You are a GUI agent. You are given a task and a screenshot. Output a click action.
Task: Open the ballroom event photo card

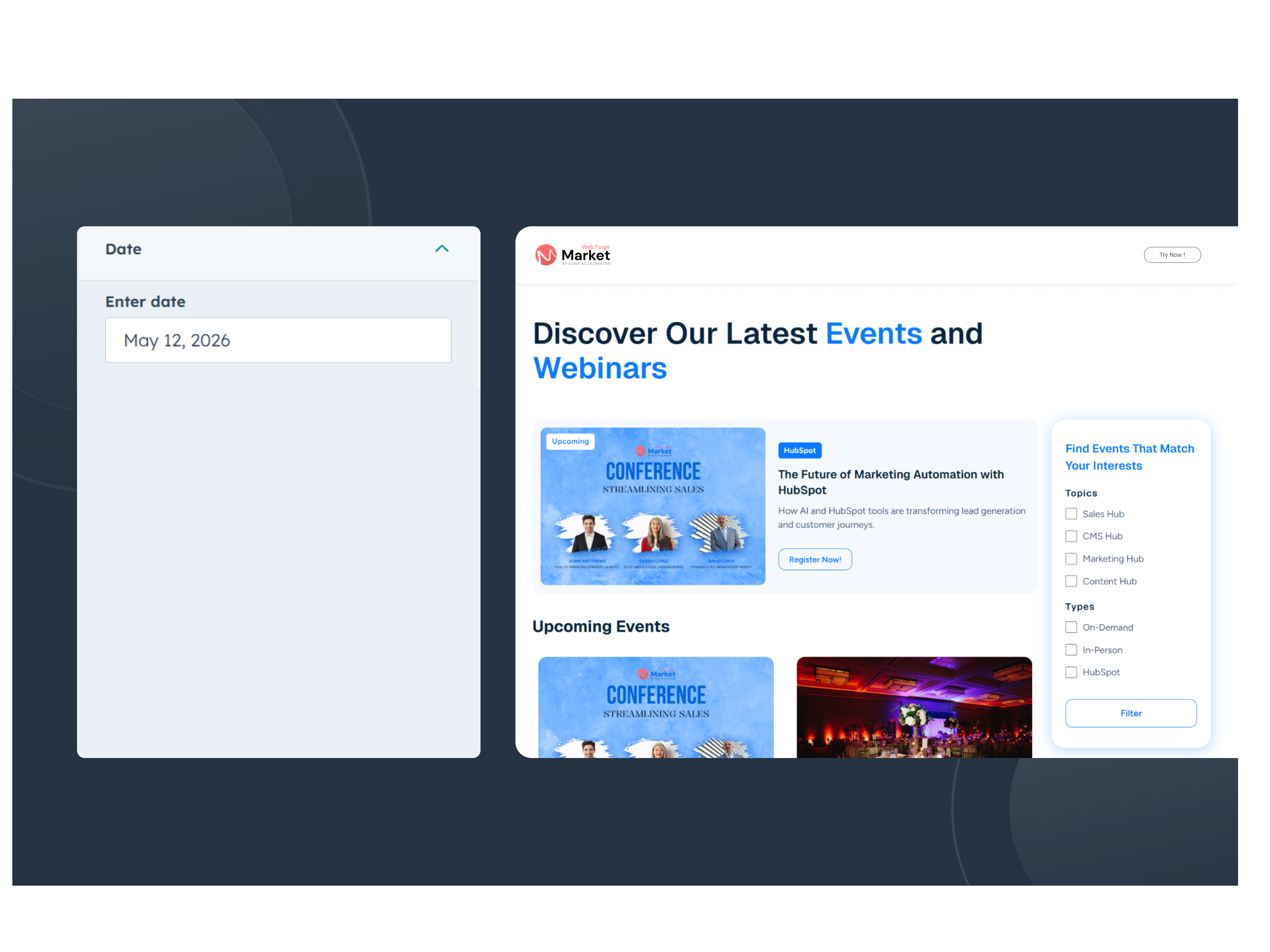click(x=914, y=707)
